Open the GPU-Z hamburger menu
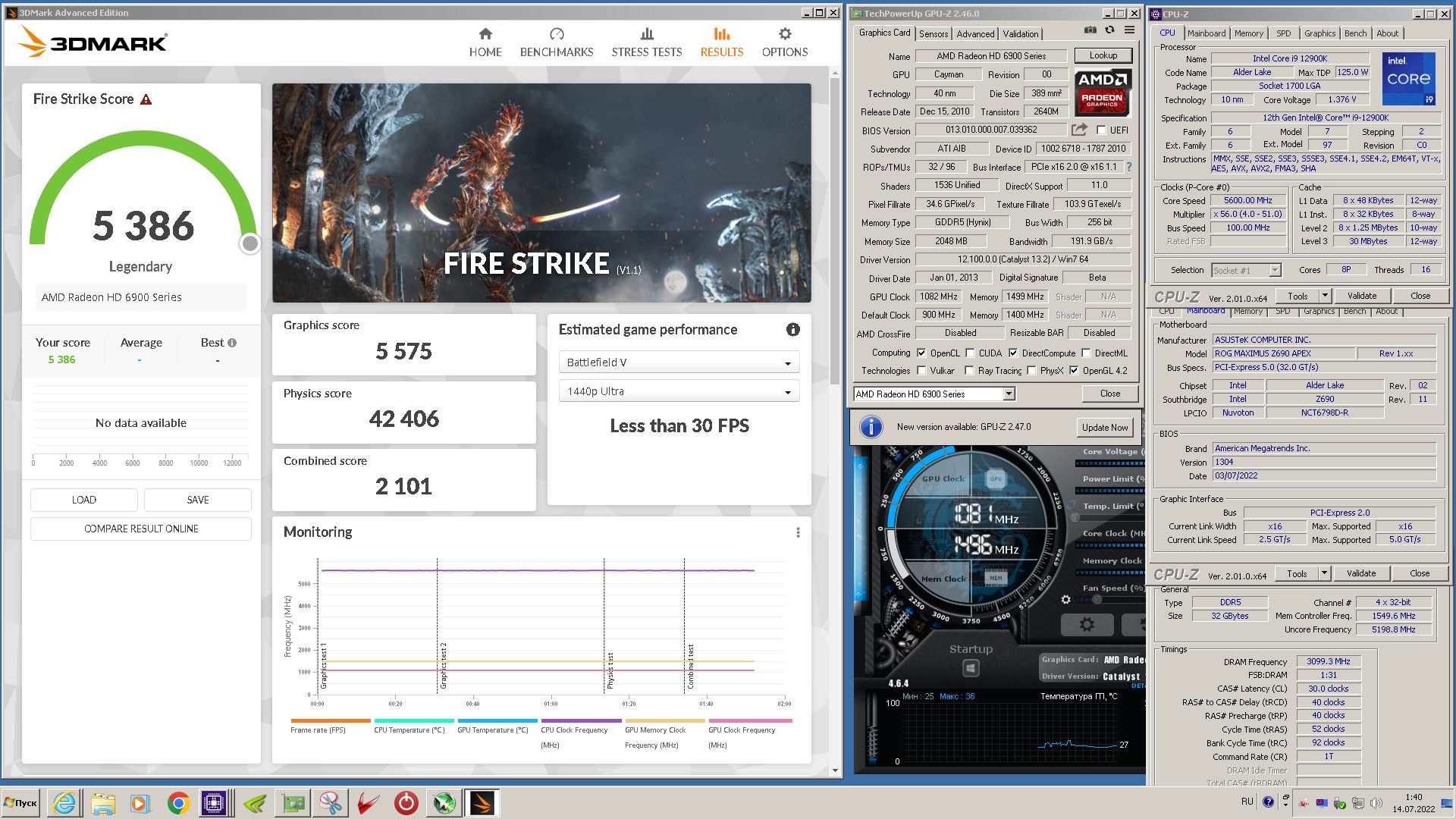The height and width of the screenshot is (819, 1456). [1129, 30]
